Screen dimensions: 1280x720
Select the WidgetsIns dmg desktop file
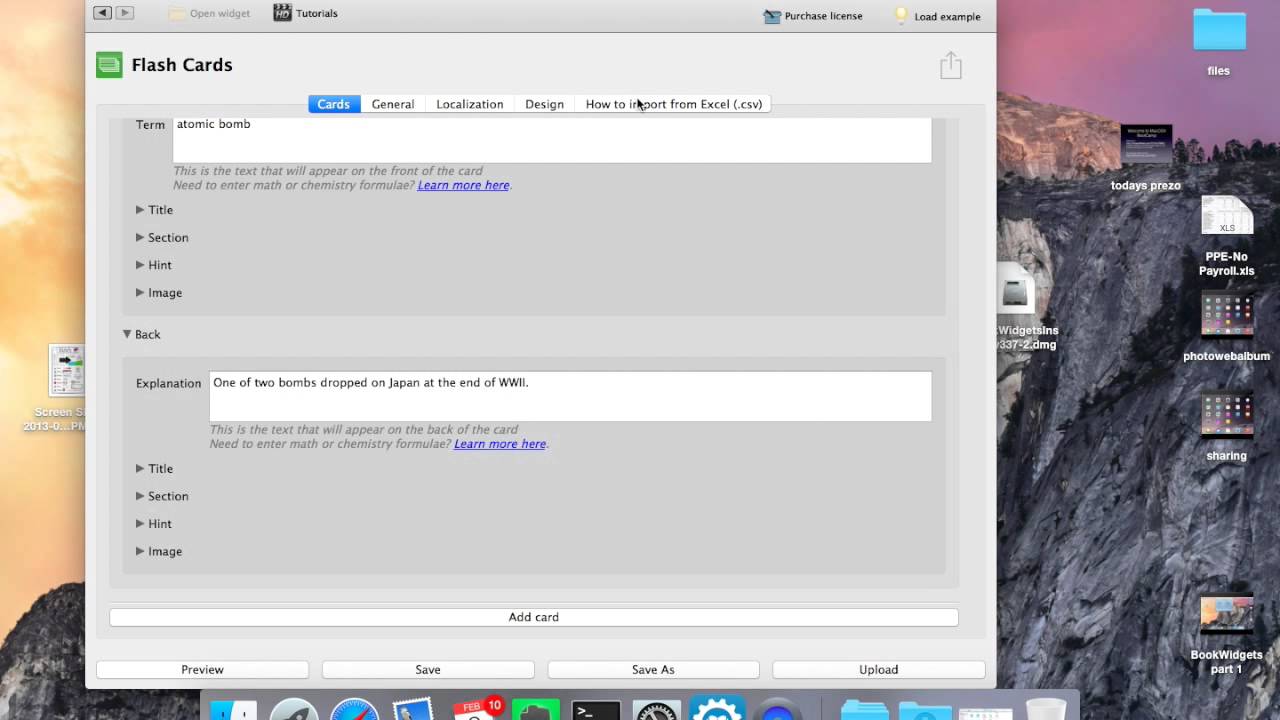pos(1024,308)
